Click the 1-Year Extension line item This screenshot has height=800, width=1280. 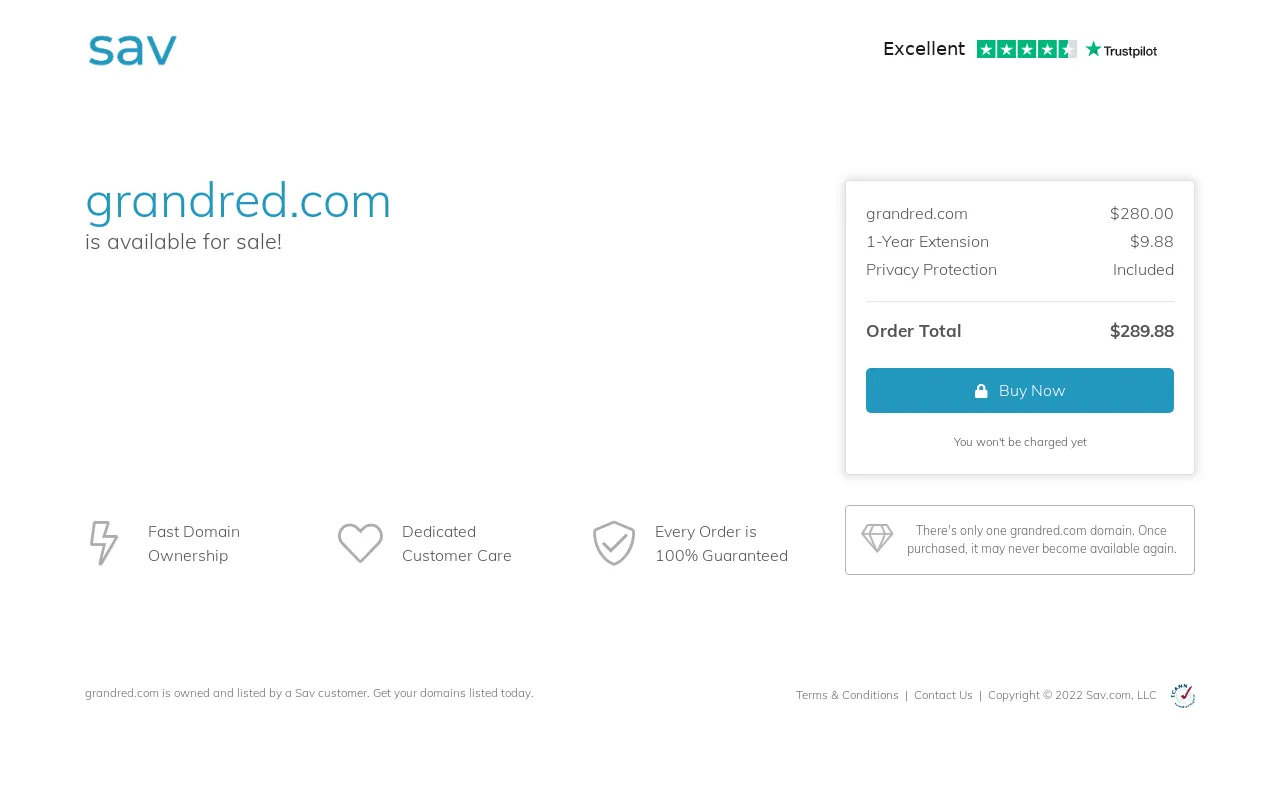tap(1020, 241)
